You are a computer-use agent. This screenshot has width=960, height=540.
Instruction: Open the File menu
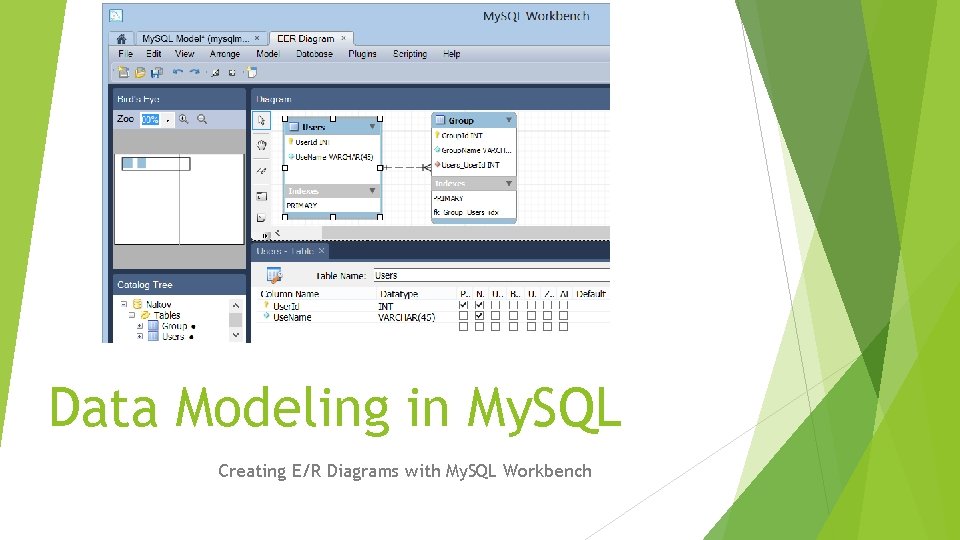coord(126,54)
